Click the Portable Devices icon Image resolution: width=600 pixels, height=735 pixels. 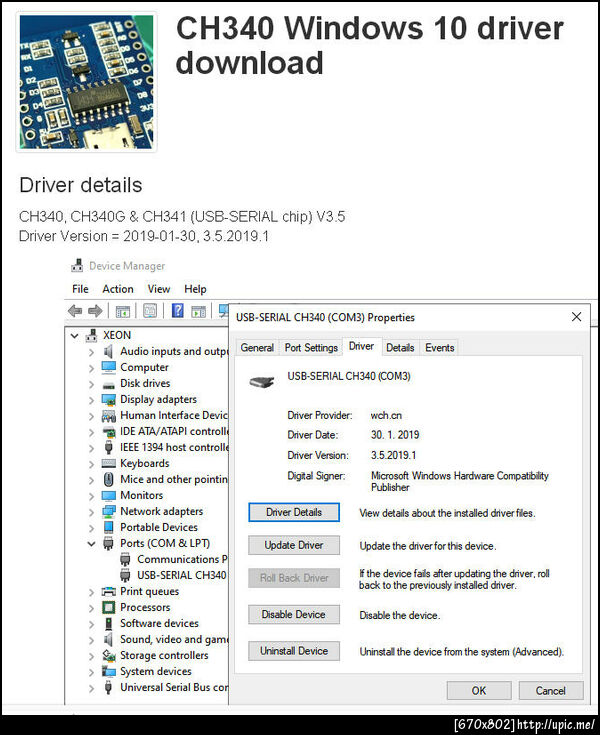[x=109, y=527]
